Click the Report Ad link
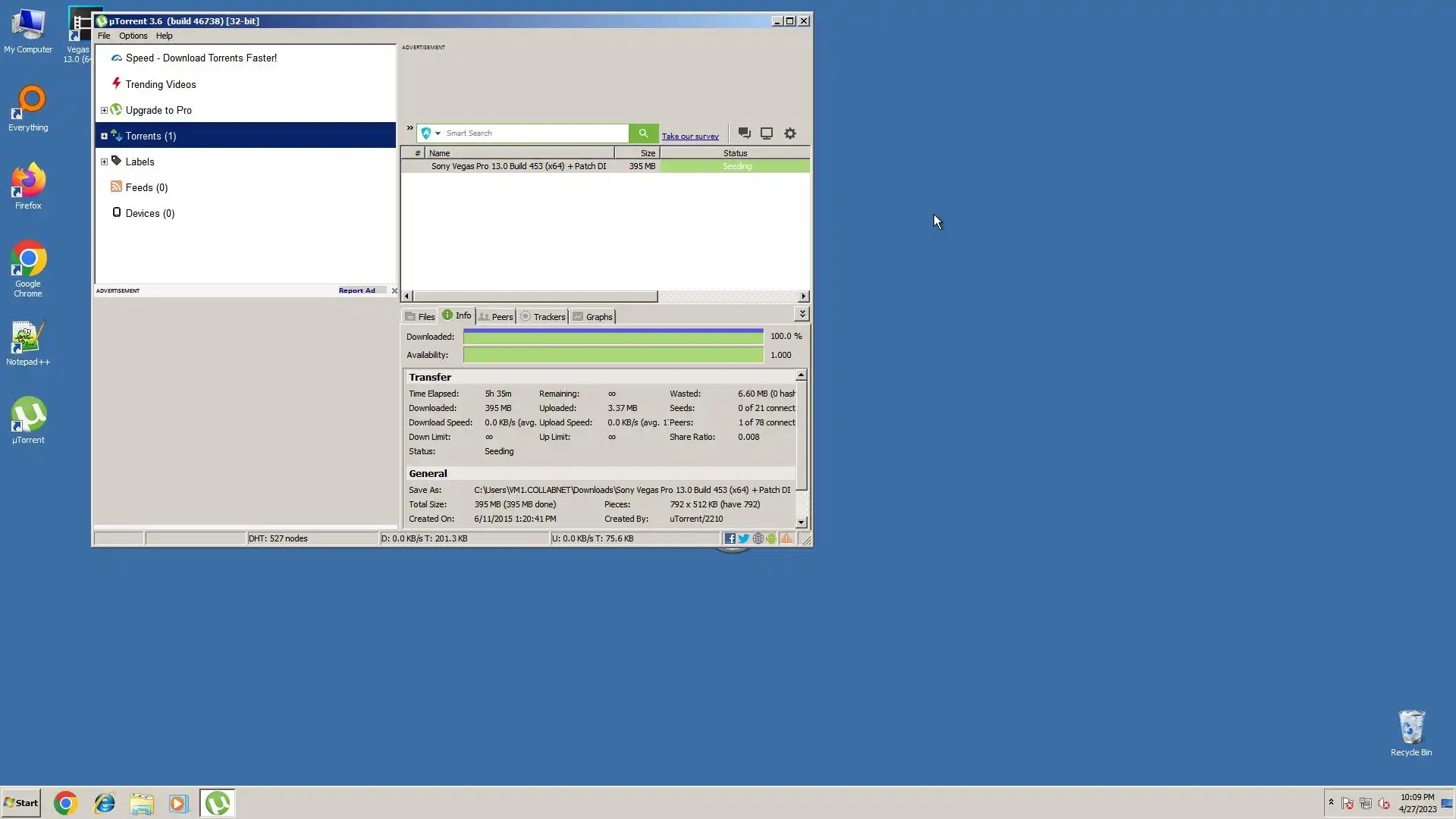 [356, 290]
